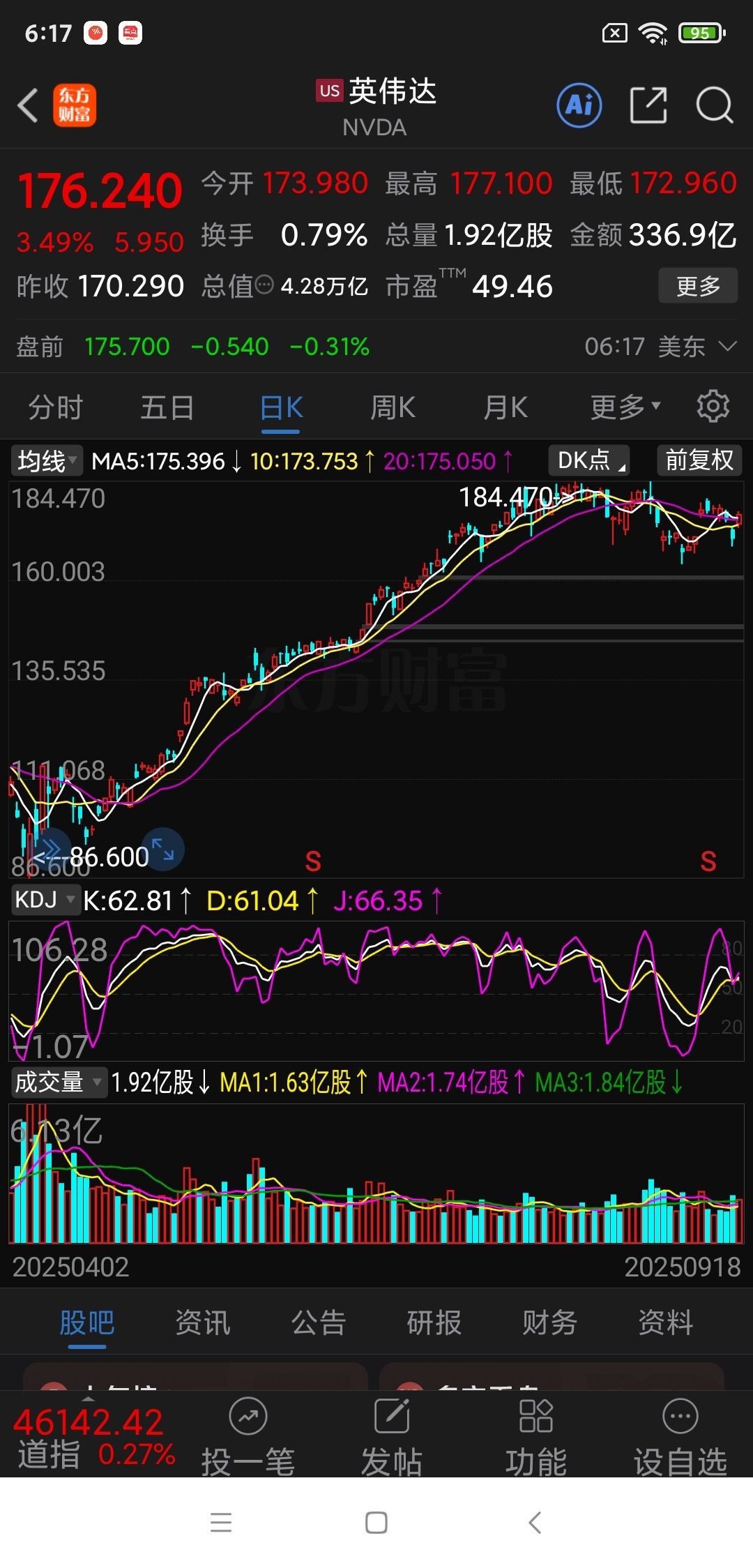Tap the KDJ indicator chart
The height and width of the screenshot is (1568, 753).
pyautogui.click(x=376, y=991)
